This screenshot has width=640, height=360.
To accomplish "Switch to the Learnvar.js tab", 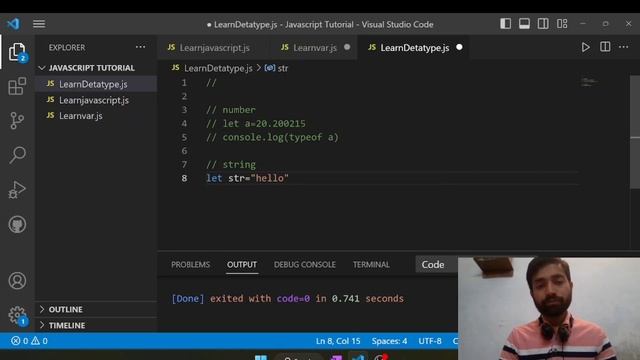I will pyautogui.click(x=315, y=48).
